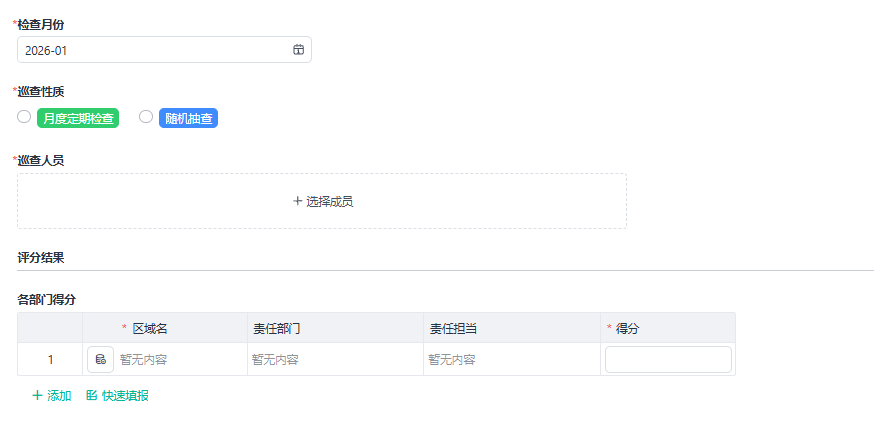Open the calendar icon in 检查月份
Image resolution: width=874 pixels, height=425 pixels.
[298, 50]
